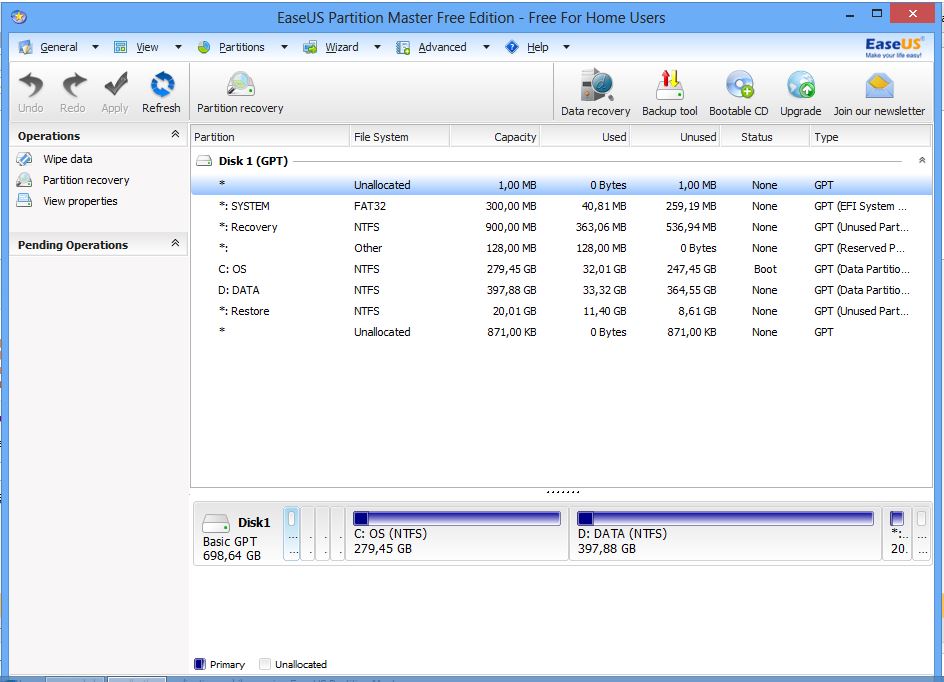Refresh the disk list
The height and width of the screenshot is (682, 944).
pyautogui.click(x=162, y=85)
